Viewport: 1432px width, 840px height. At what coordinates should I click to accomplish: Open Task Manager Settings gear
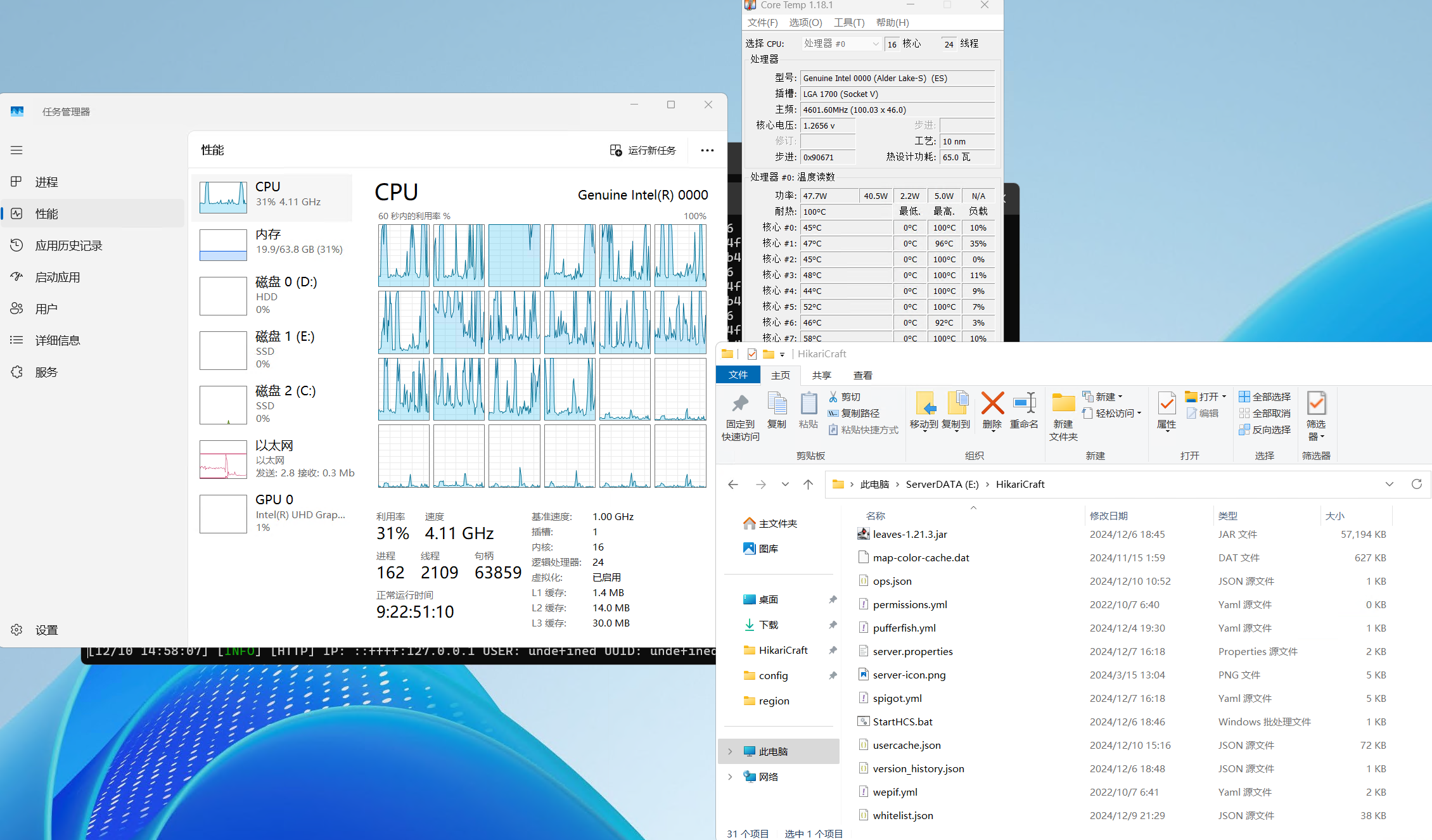[x=17, y=630]
